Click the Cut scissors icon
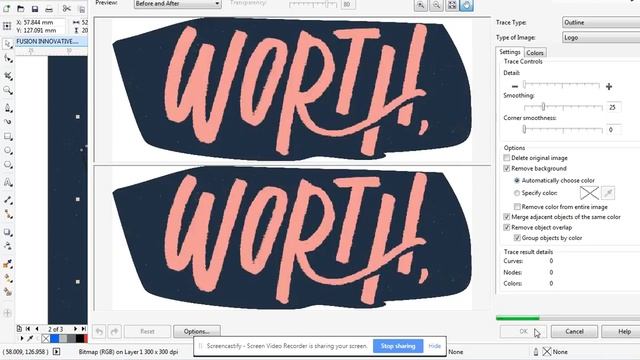The width and height of the screenshot is (640, 360). point(67,9)
